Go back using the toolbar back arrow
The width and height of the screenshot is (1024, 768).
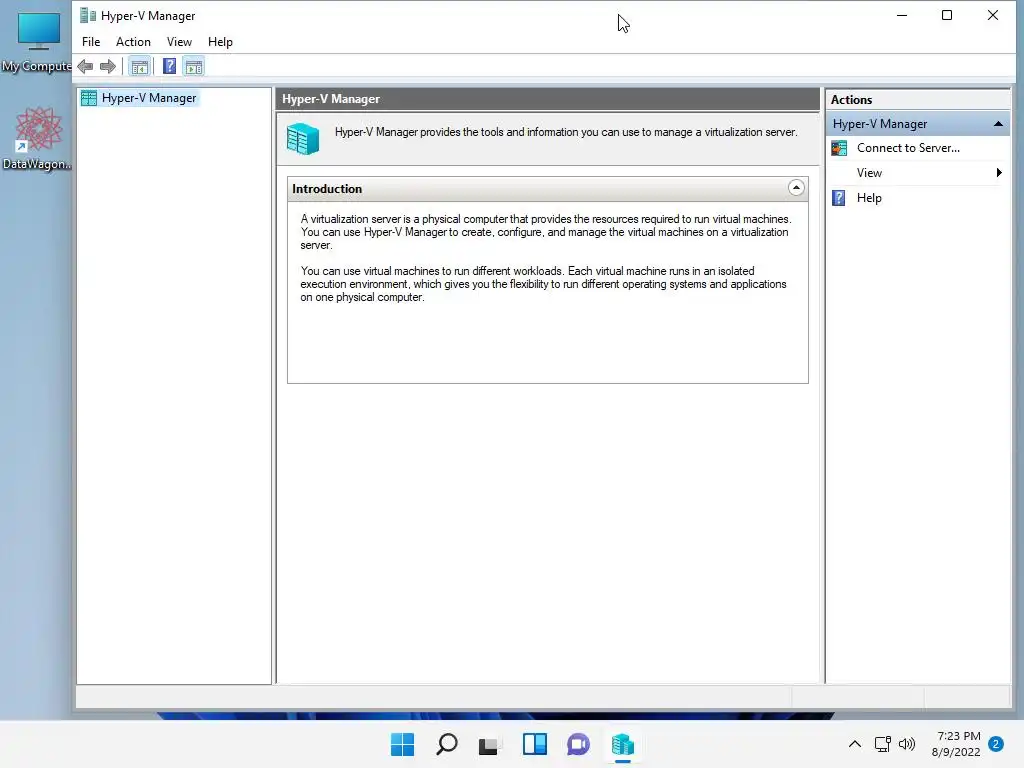point(85,67)
